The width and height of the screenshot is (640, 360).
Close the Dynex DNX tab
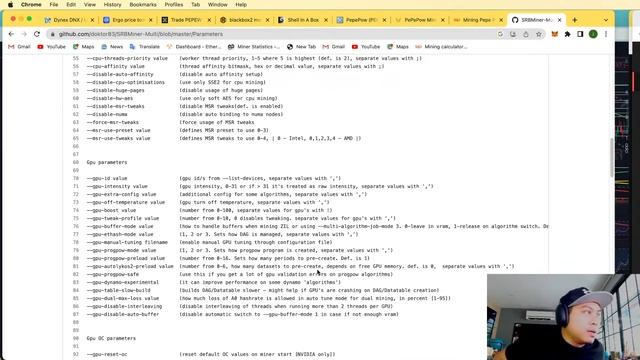point(92,20)
